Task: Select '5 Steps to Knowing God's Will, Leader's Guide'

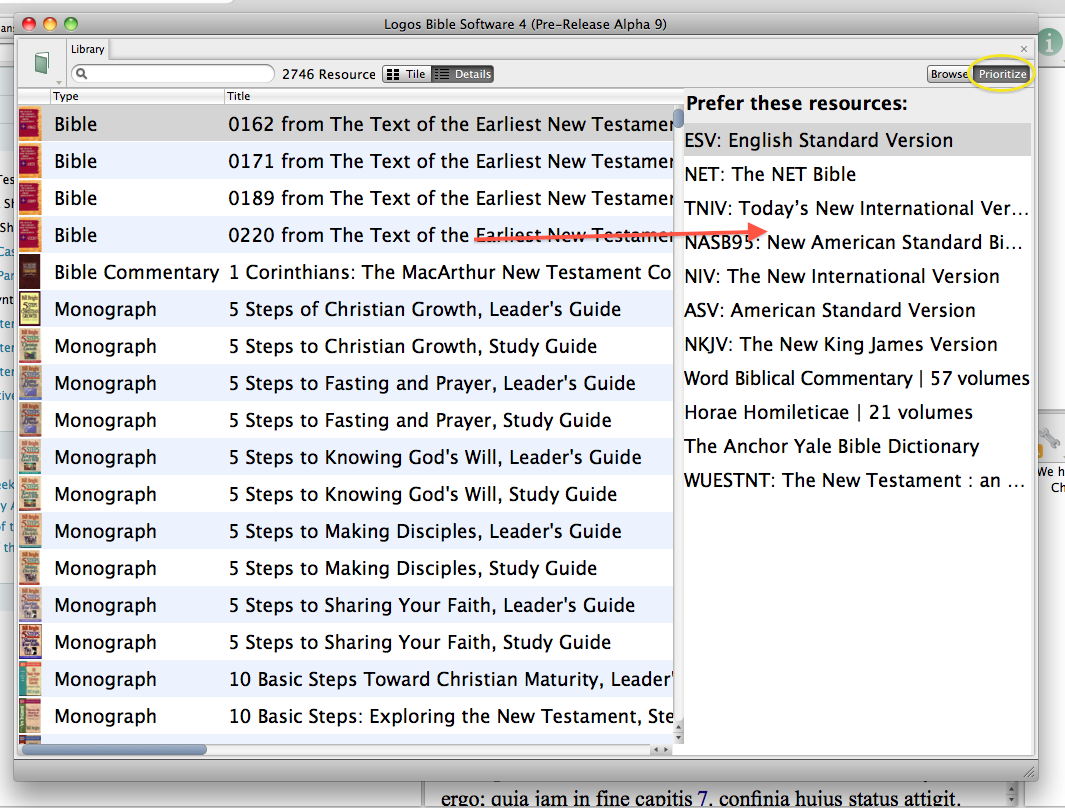Action: [x=435, y=457]
